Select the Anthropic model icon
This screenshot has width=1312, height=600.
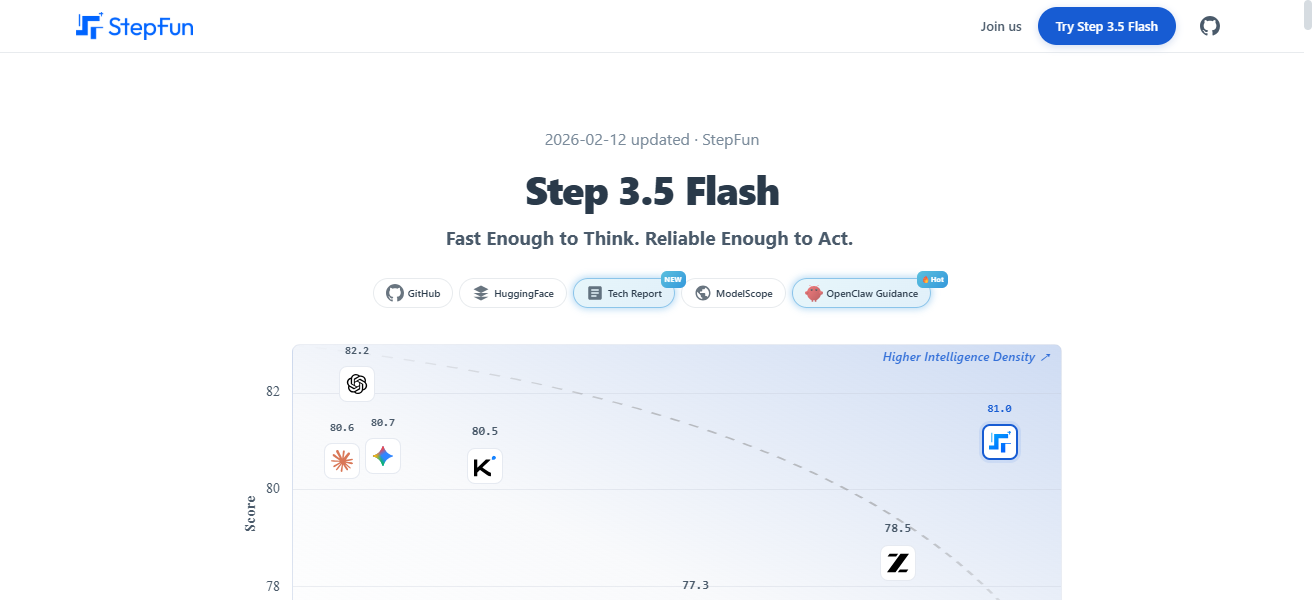(342, 459)
